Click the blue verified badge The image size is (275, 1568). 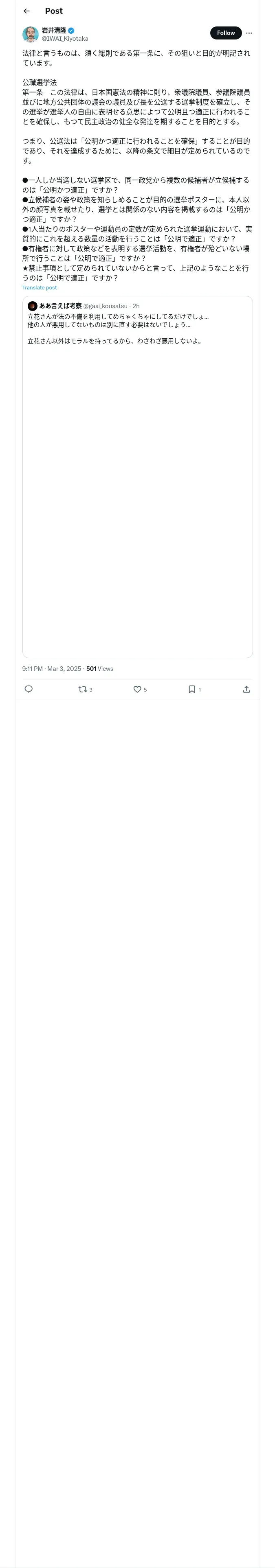click(x=71, y=31)
